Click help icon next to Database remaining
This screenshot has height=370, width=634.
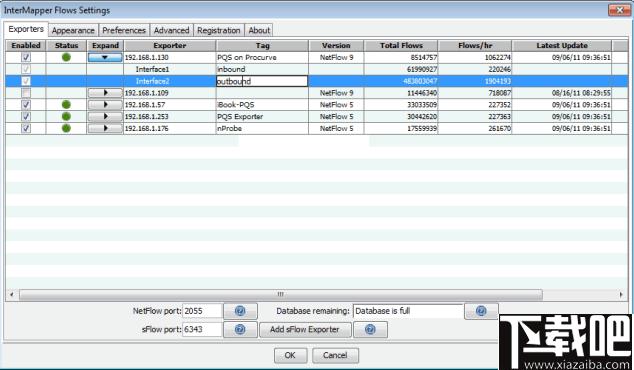pos(481,311)
